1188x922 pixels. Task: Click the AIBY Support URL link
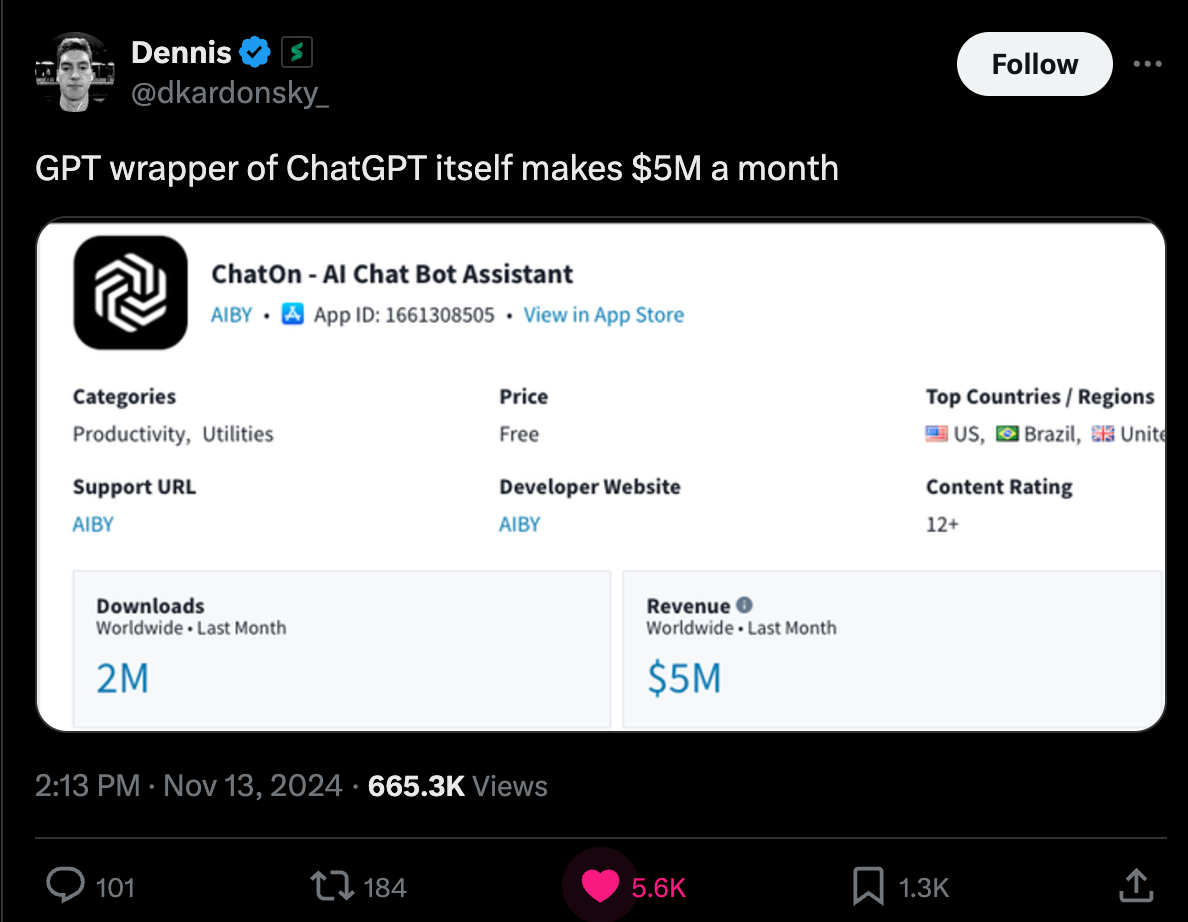click(93, 524)
